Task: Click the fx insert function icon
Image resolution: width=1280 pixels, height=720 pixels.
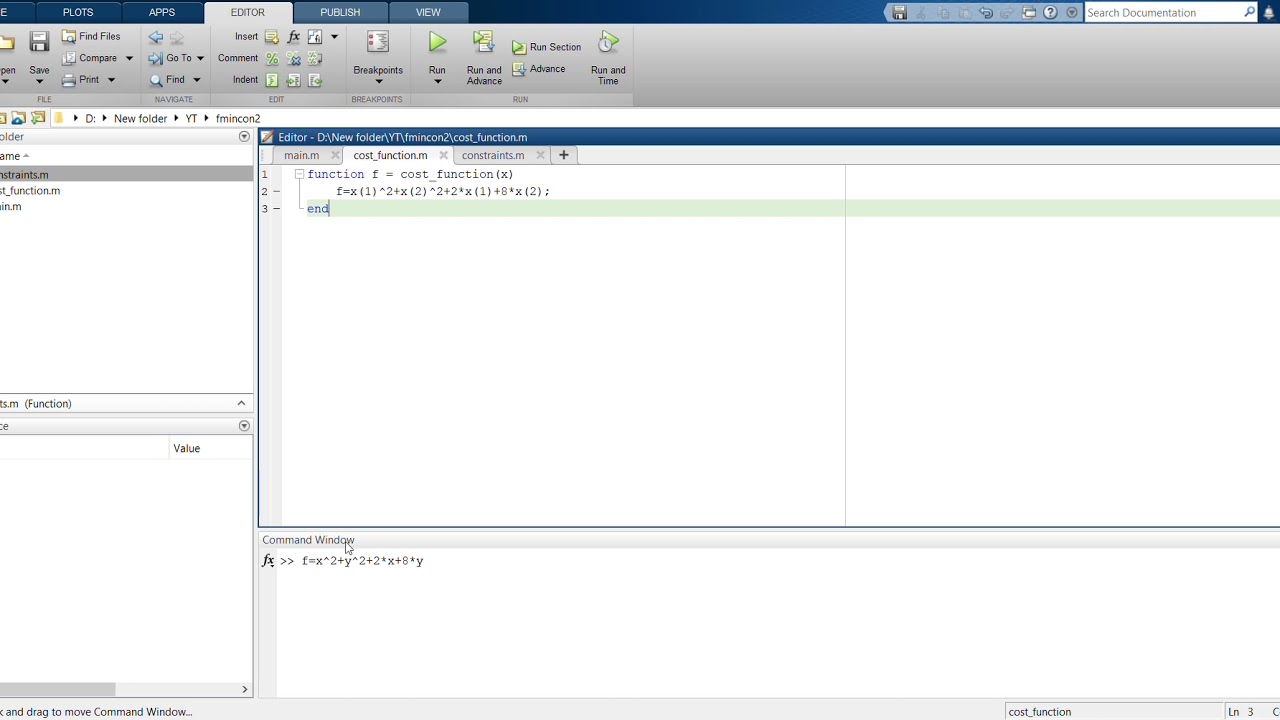Action: coord(293,37)
